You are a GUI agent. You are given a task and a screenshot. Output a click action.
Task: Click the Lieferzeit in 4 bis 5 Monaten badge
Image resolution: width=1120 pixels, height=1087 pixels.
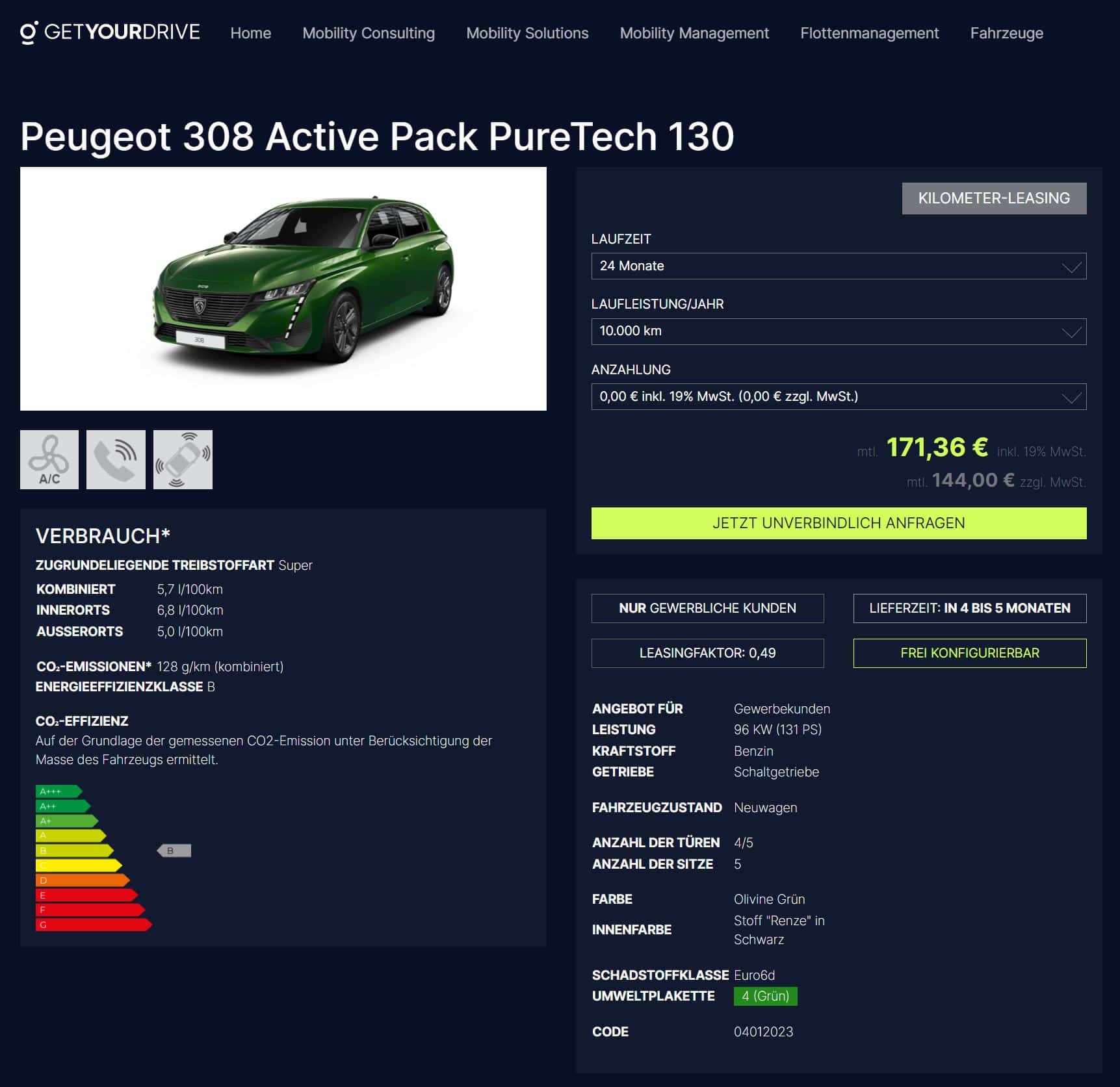click(x=970, y=608)
